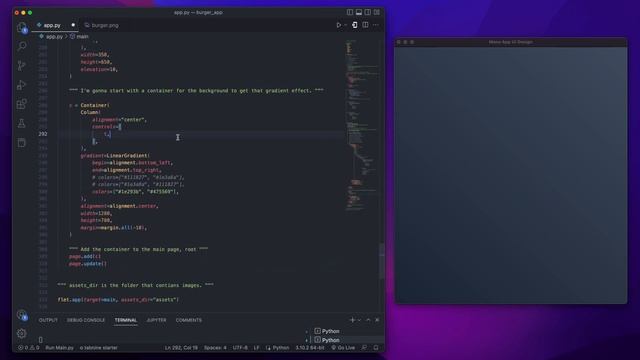Run the Python file with play button
This screenshot has width=640, height=360.
pos(338,25)
